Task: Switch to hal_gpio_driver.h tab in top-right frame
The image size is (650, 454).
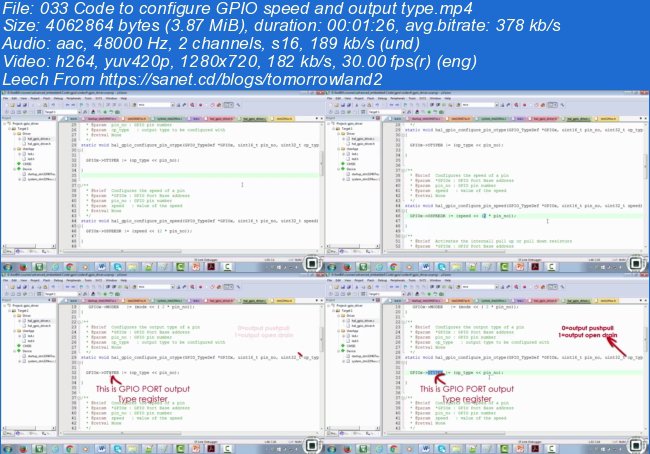Action: 545,119
